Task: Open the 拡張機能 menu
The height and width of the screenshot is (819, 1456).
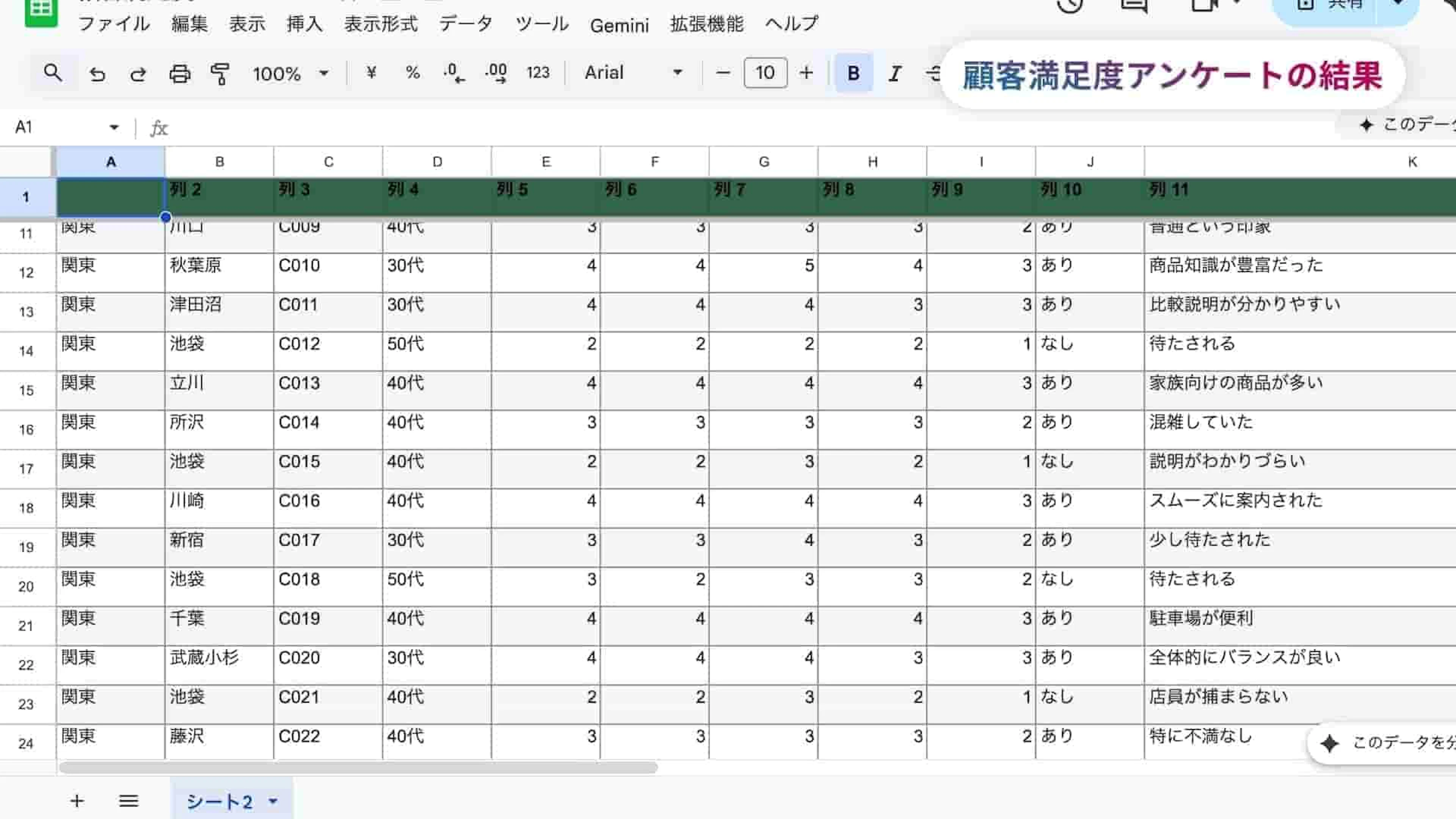Action: 706,24
